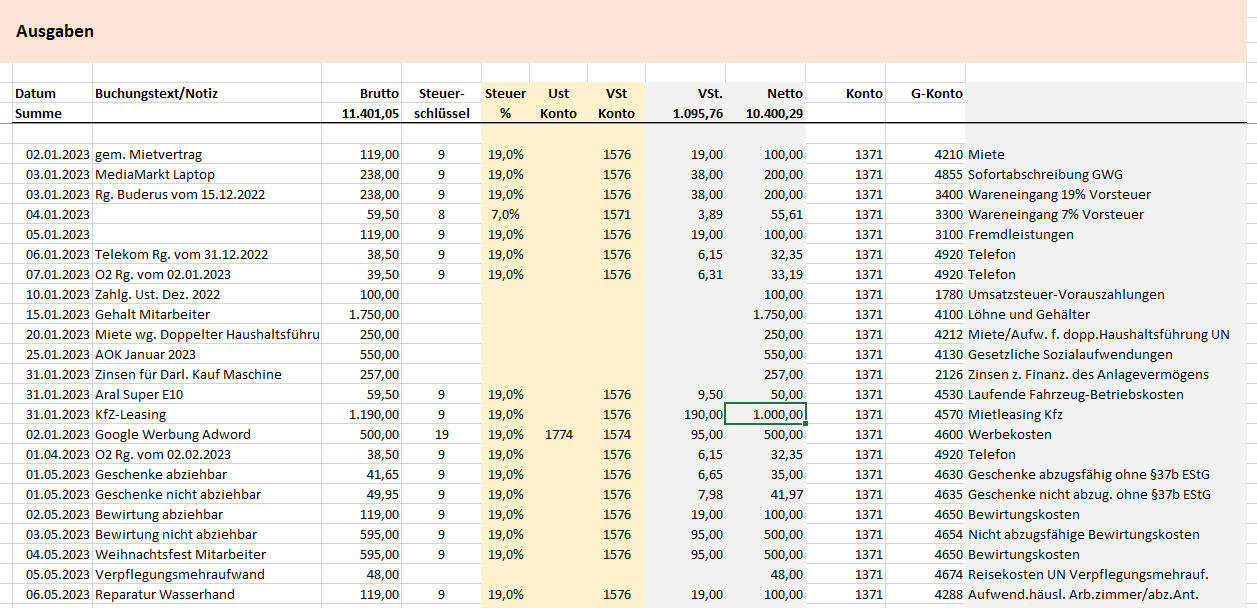Select Brutto 1.750,00 cell
Image resolution: width=1257 pixels, height=608 pixels.
(370, 314)
